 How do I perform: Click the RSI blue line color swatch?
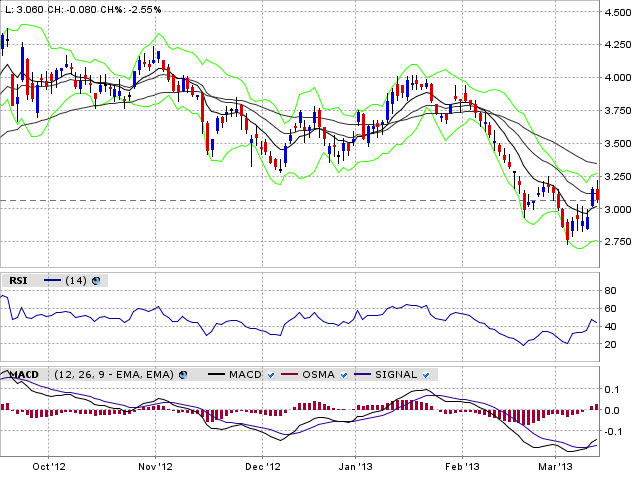tap(52, 280)
